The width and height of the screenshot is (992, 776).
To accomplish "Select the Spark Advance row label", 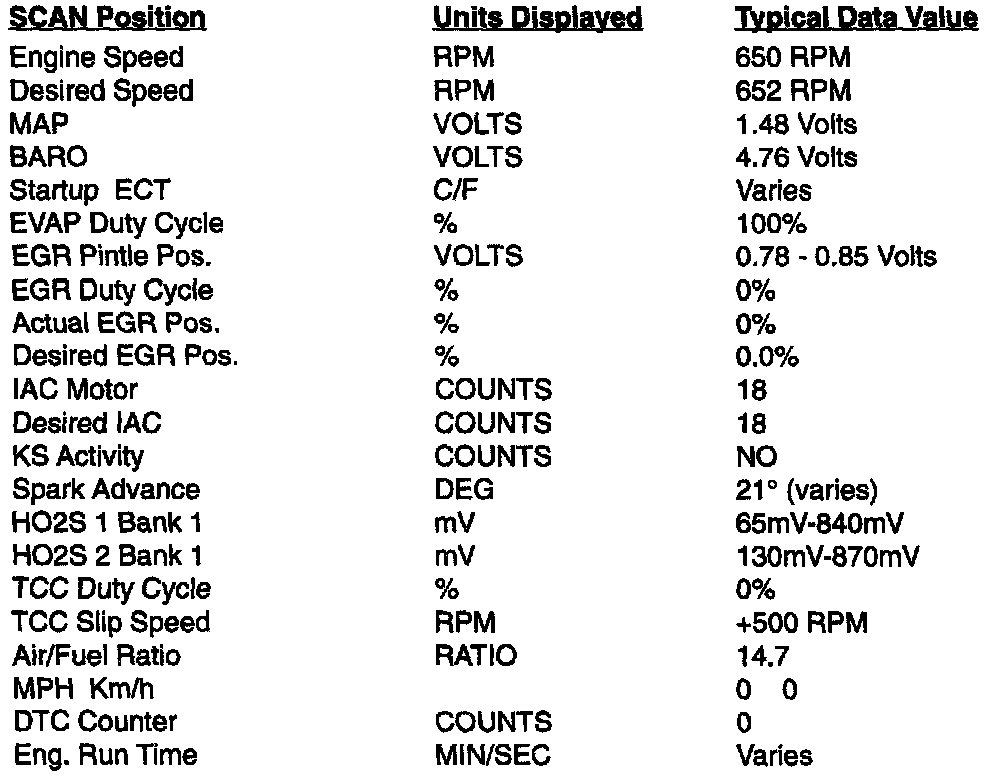I will 105,489.
